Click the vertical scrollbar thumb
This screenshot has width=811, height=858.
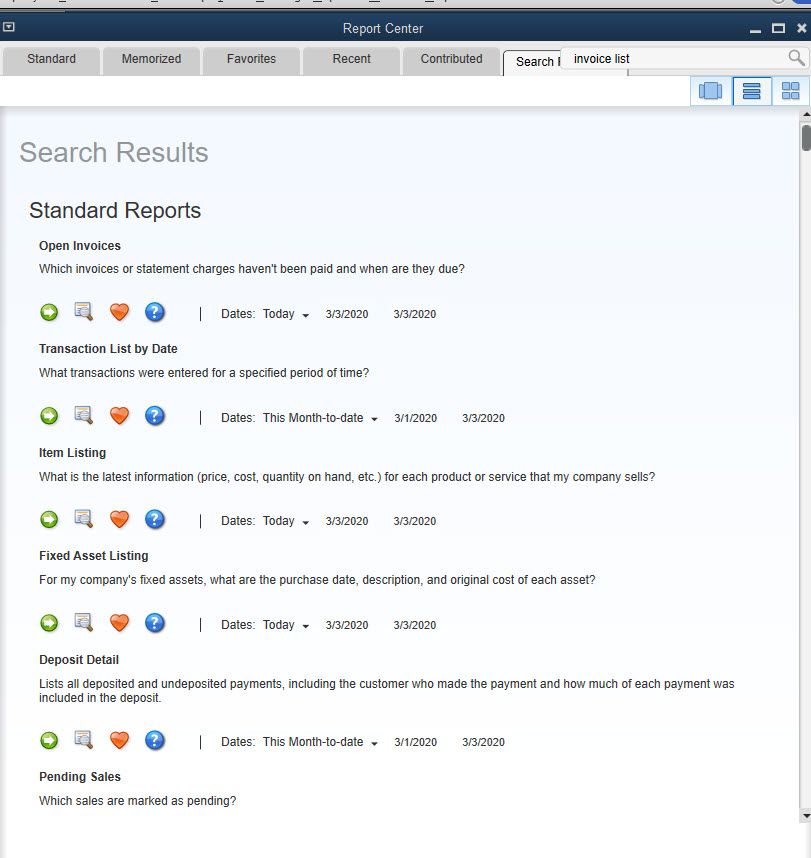click(806, 137)
